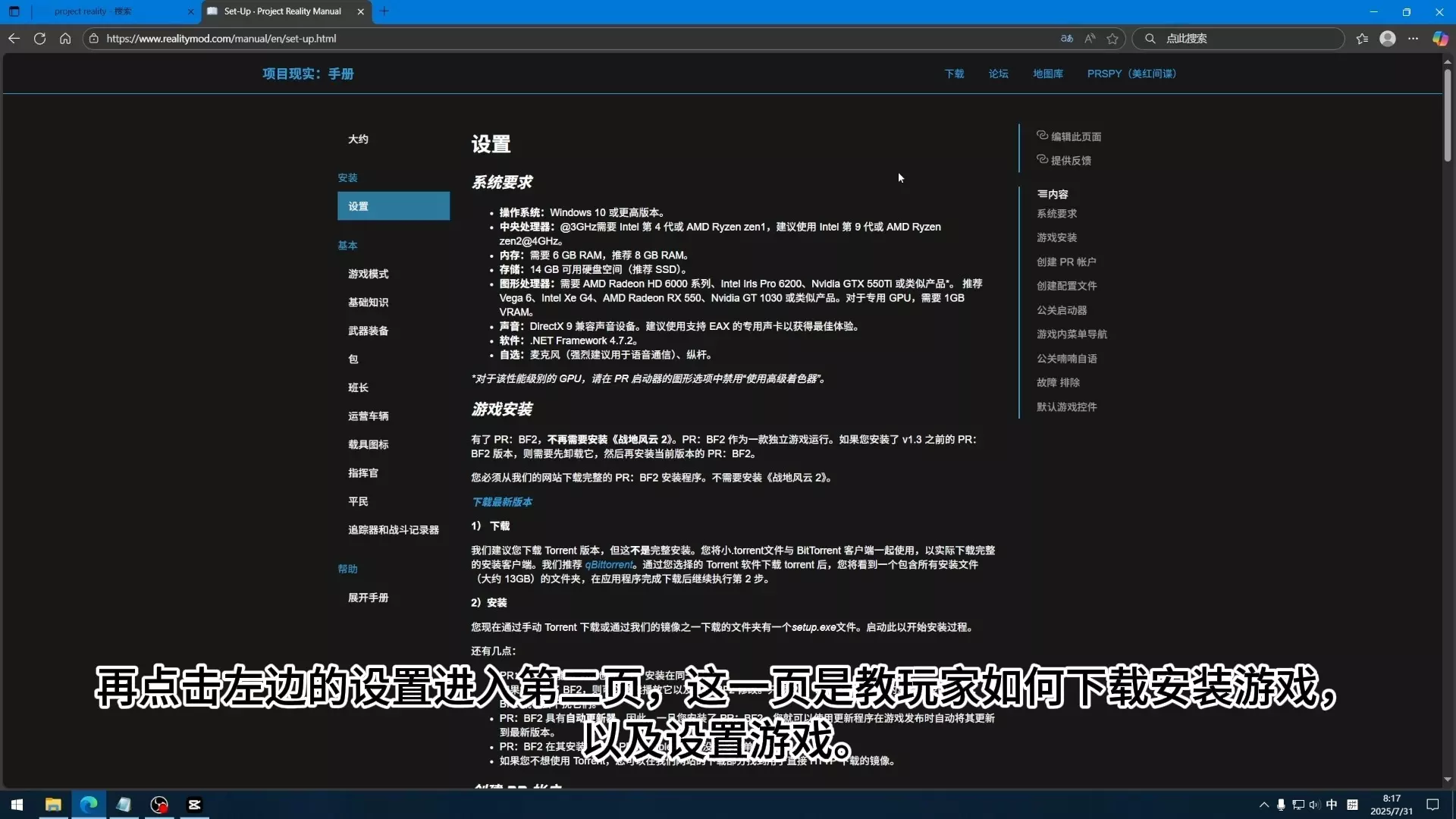The width and height of the screenshot is (1456, 819).
Task: Refresh the page with reload icon
Action: (x=39, y=39)
